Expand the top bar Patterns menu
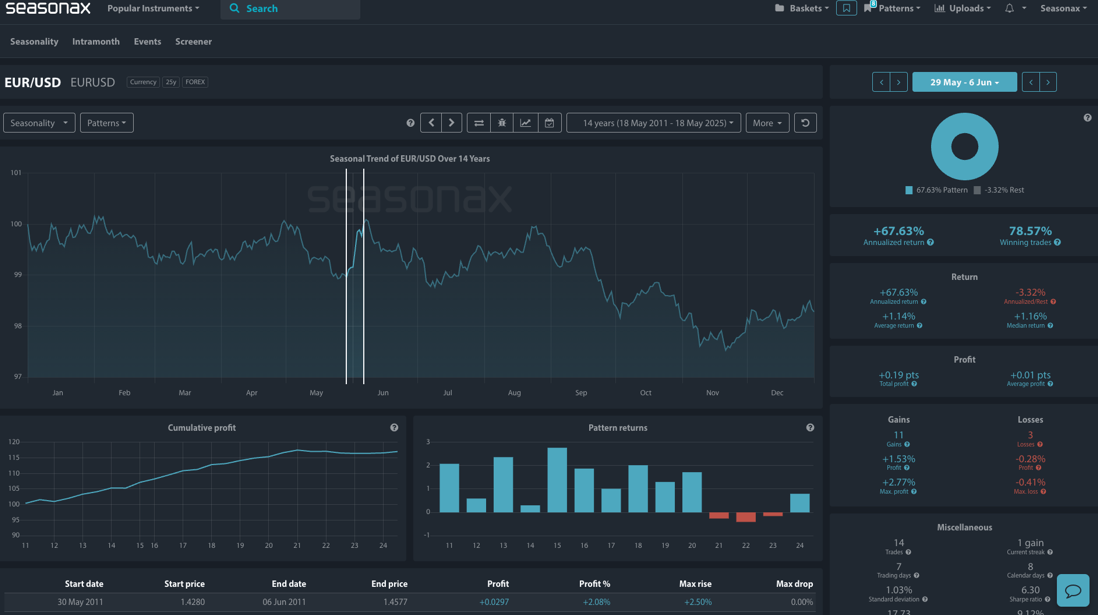Screen dimensions: 1098x615 (x=899, y=8)
